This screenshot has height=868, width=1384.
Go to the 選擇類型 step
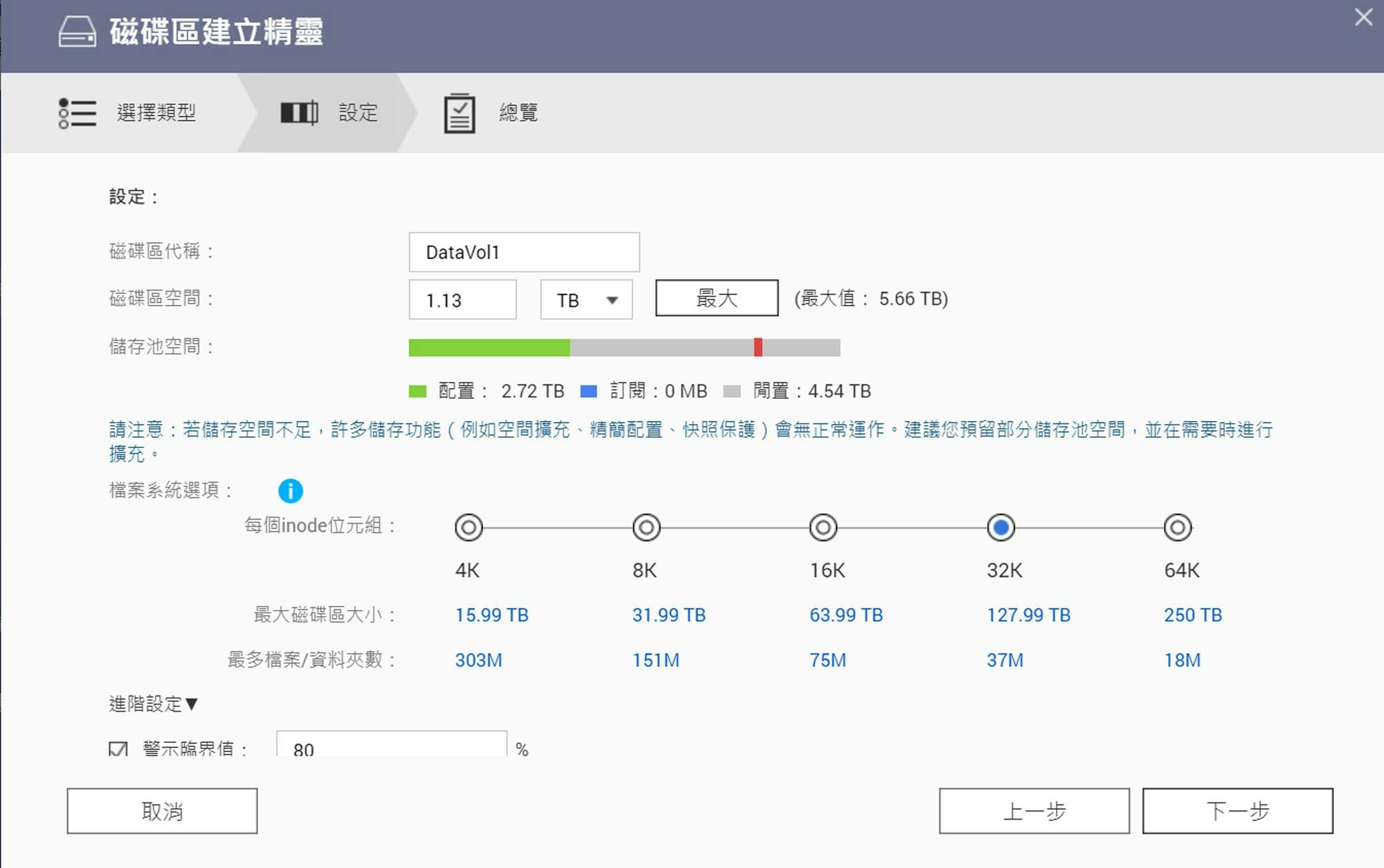click(x=128, y=113)
